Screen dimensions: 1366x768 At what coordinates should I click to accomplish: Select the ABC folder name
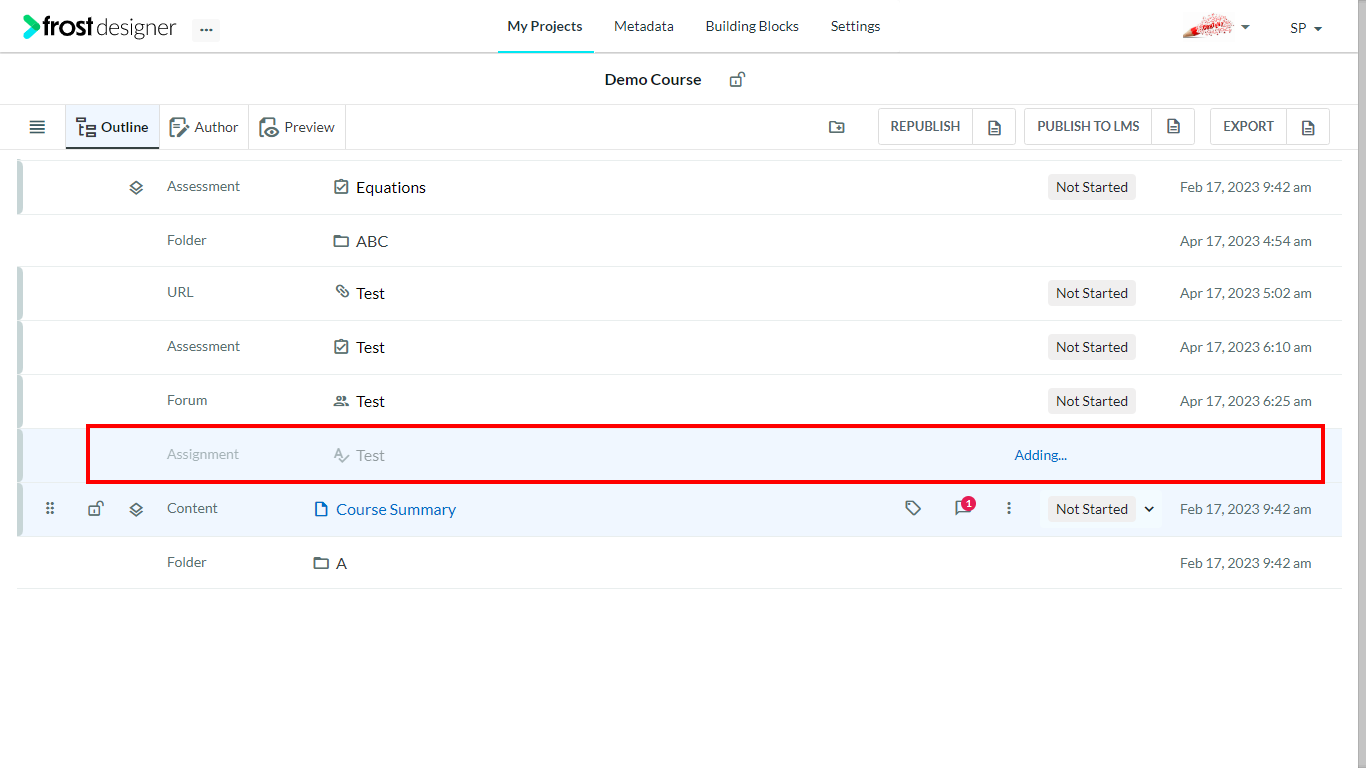tap(372, 242)
